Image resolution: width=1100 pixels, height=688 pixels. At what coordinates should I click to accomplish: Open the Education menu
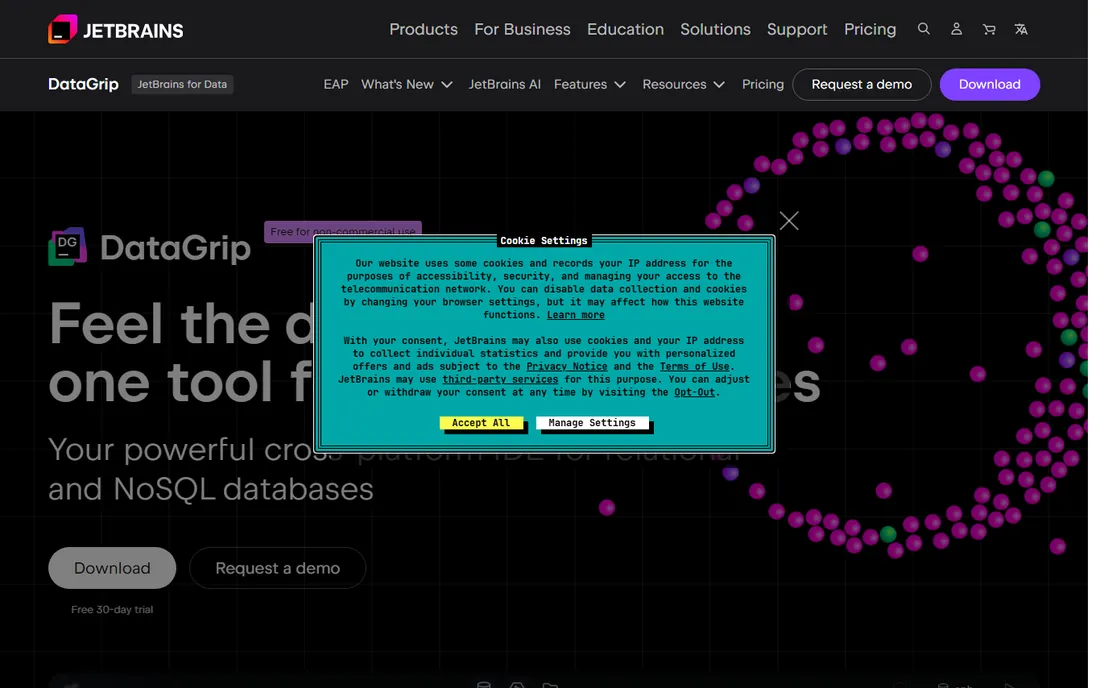click(625, 29)
